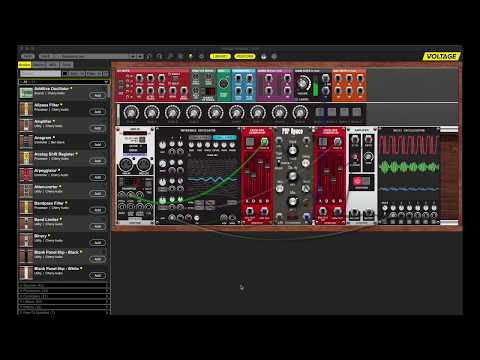Click the yellow LIBRARY button
The image size is (480, 360).
tap(220, 56)
